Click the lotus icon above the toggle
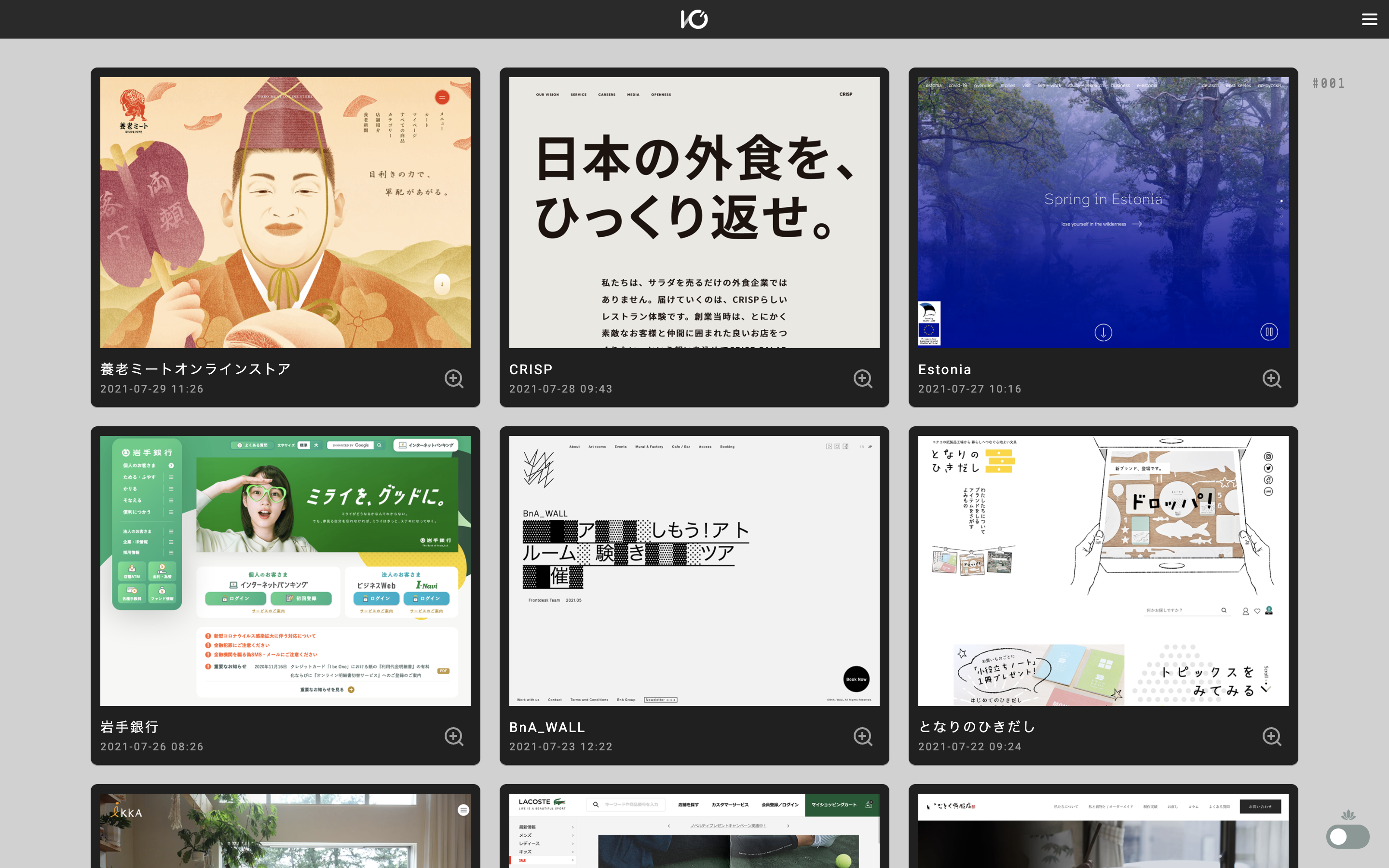 (1348, 814)
